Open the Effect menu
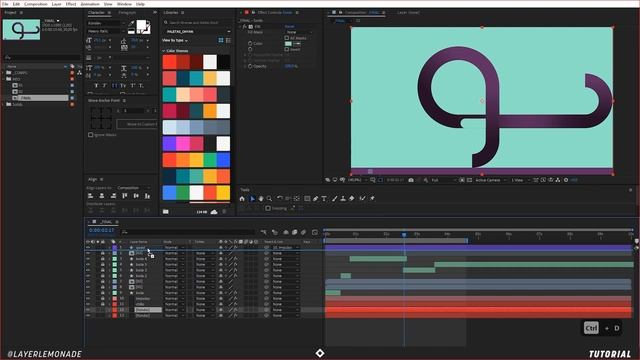 [x=71, y=4]
